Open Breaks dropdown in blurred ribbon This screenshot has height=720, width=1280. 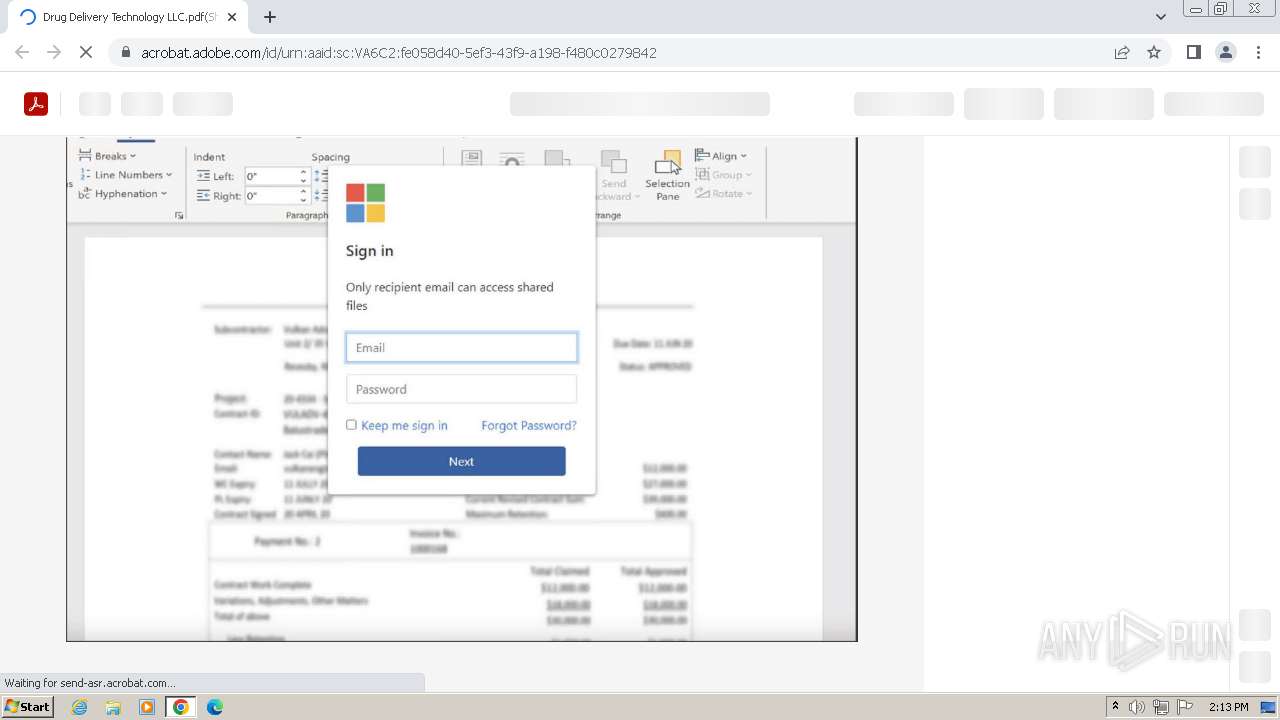[x=108, y=156]
